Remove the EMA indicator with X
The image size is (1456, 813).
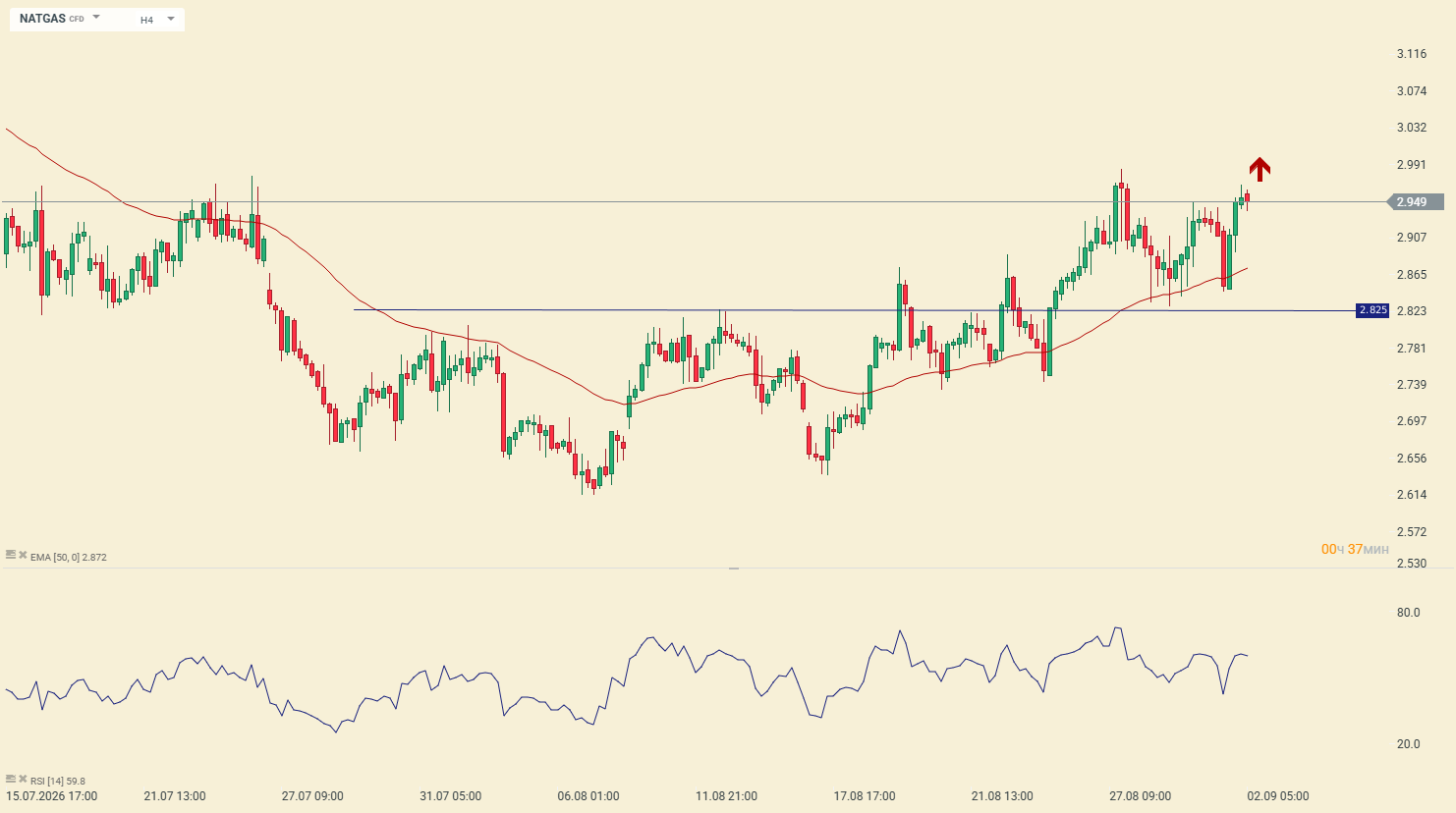pos(23,556)
